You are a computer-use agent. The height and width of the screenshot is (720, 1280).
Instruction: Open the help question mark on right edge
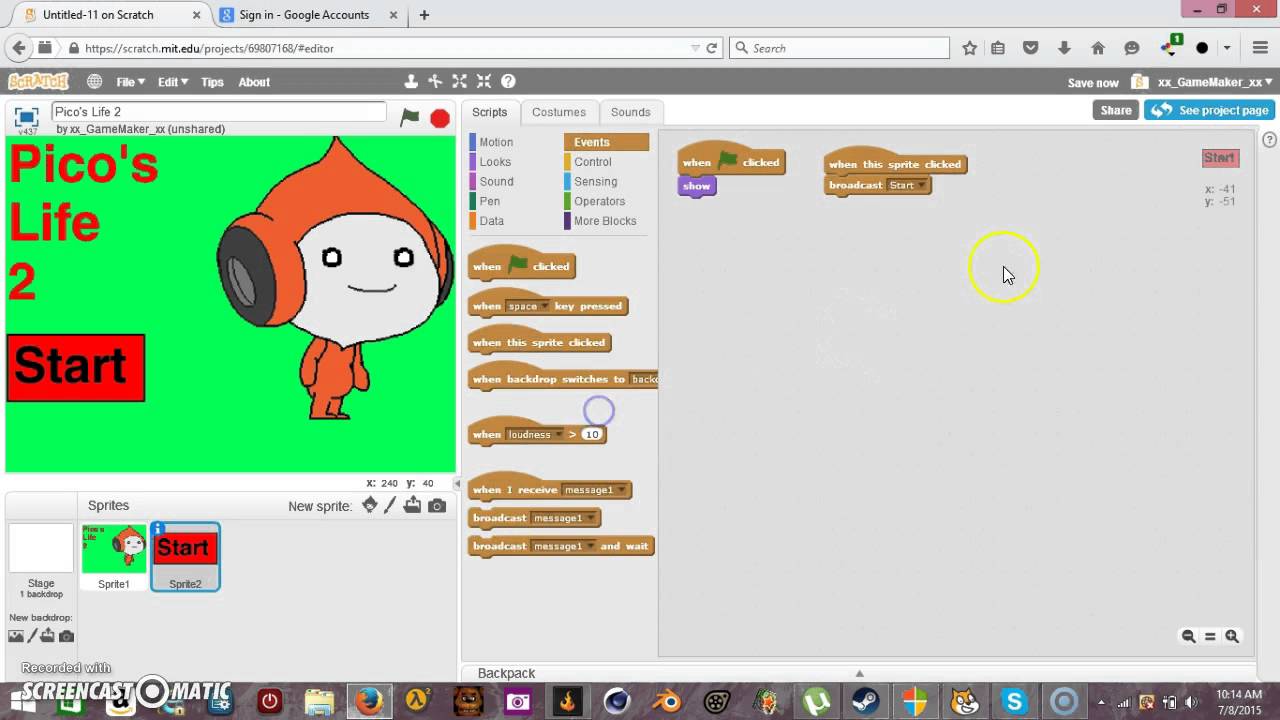point(1269,139)
